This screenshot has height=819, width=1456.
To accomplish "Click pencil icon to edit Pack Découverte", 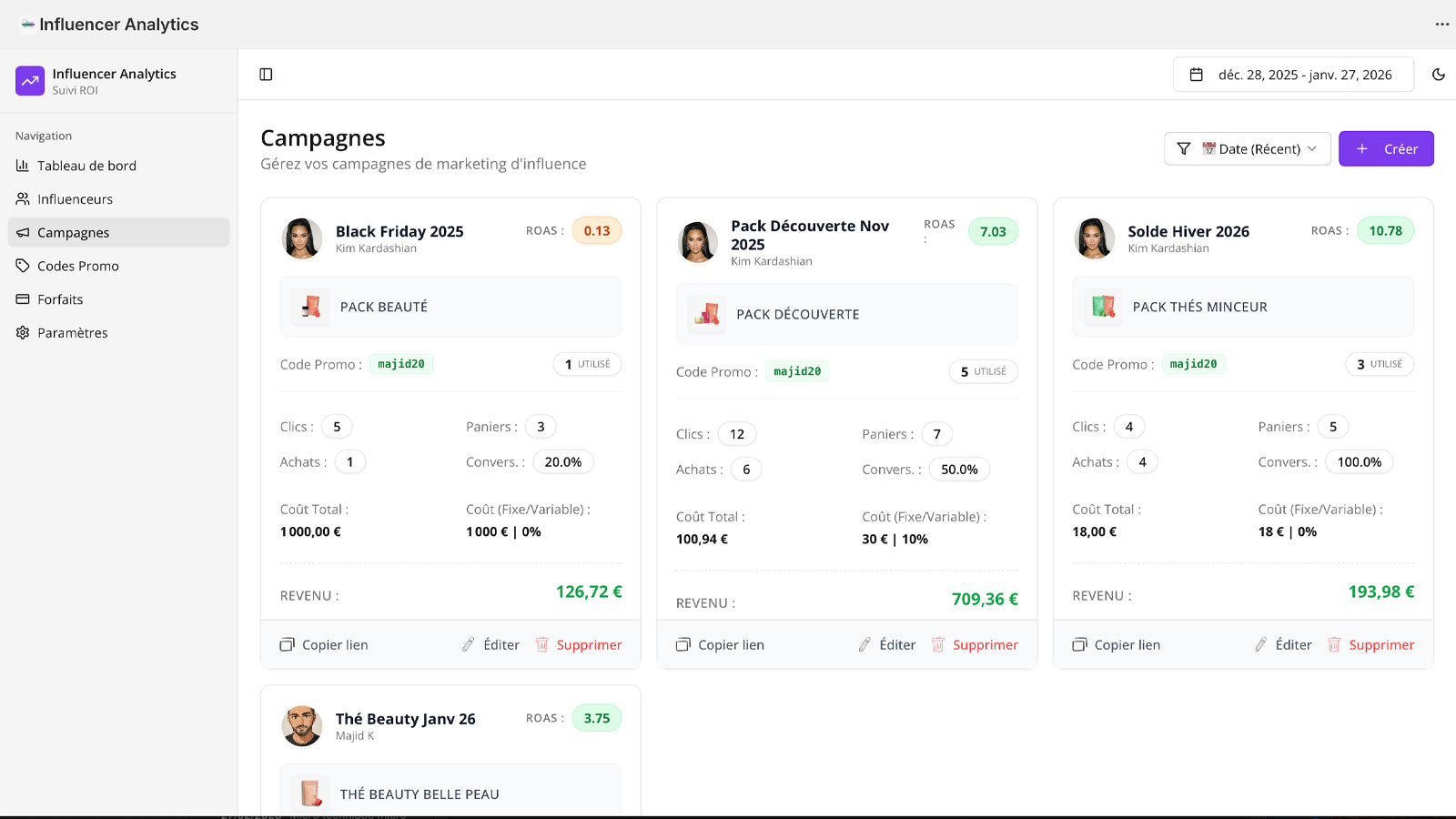I will pyautogui.click(x=864, y=645).
